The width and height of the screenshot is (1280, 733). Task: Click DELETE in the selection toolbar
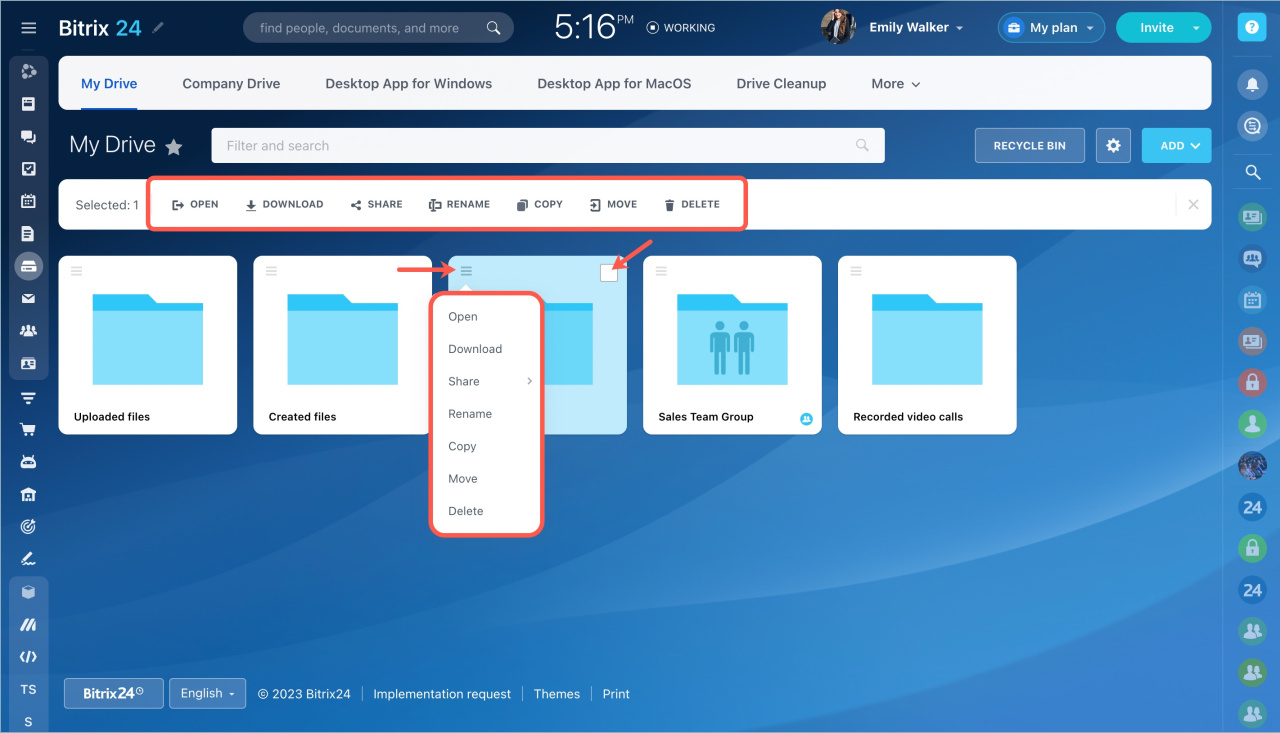pos(691,204)
